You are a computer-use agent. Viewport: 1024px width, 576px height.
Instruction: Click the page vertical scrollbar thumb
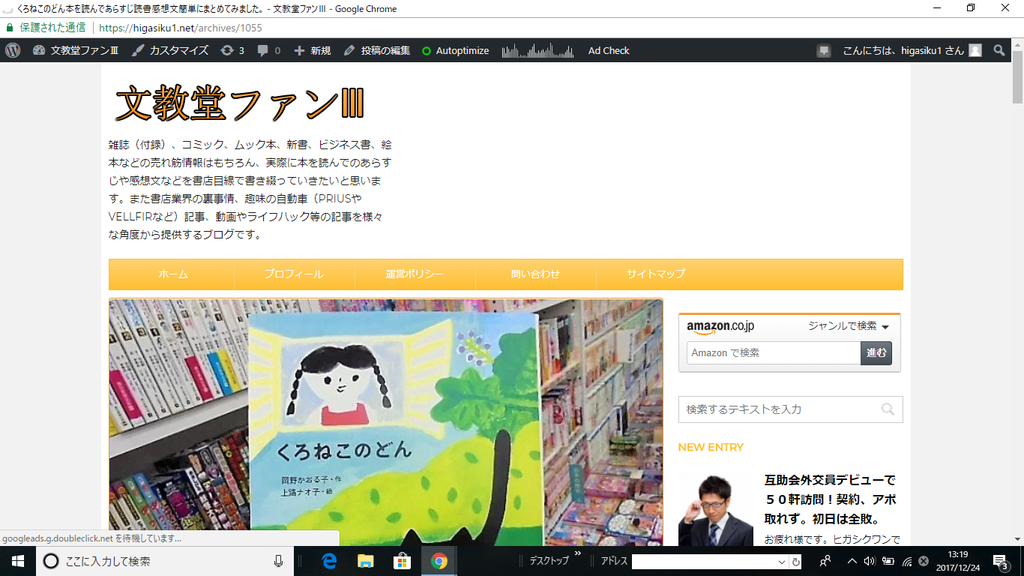pyautogui.click(x=1017, y=77)
